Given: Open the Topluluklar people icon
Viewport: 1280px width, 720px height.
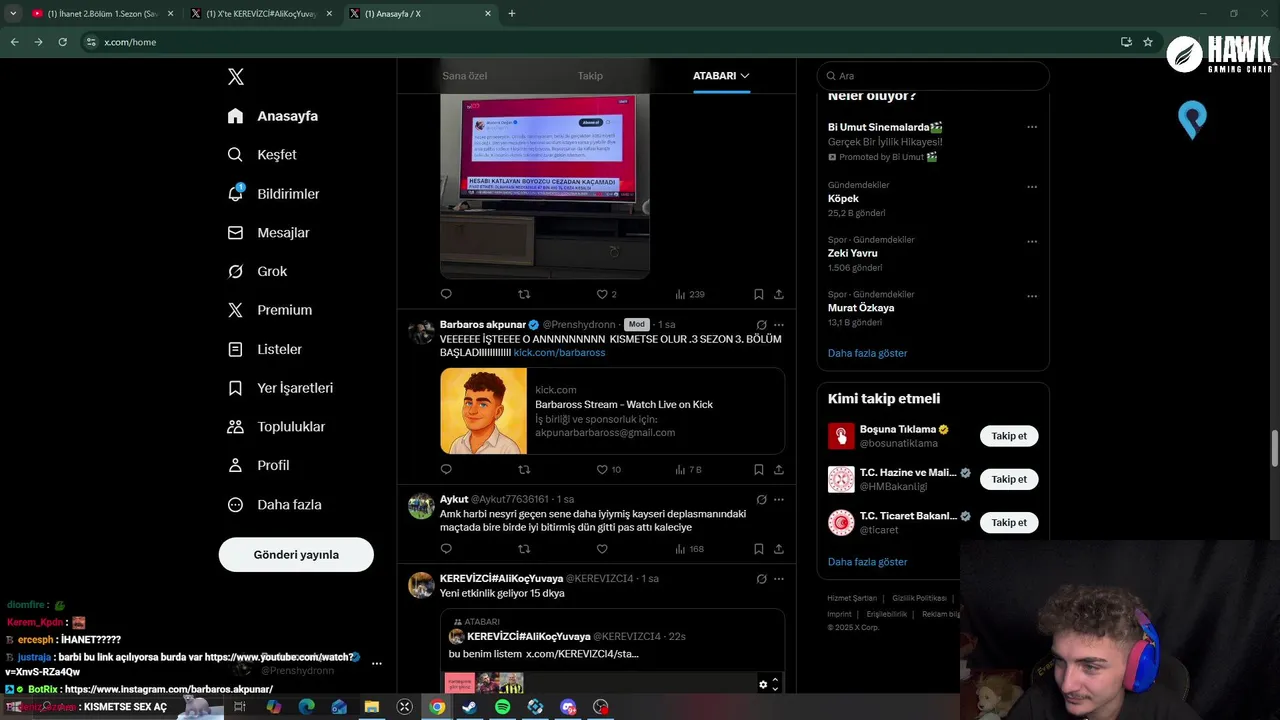Looking at the screenshot, I should coord(235,427).
